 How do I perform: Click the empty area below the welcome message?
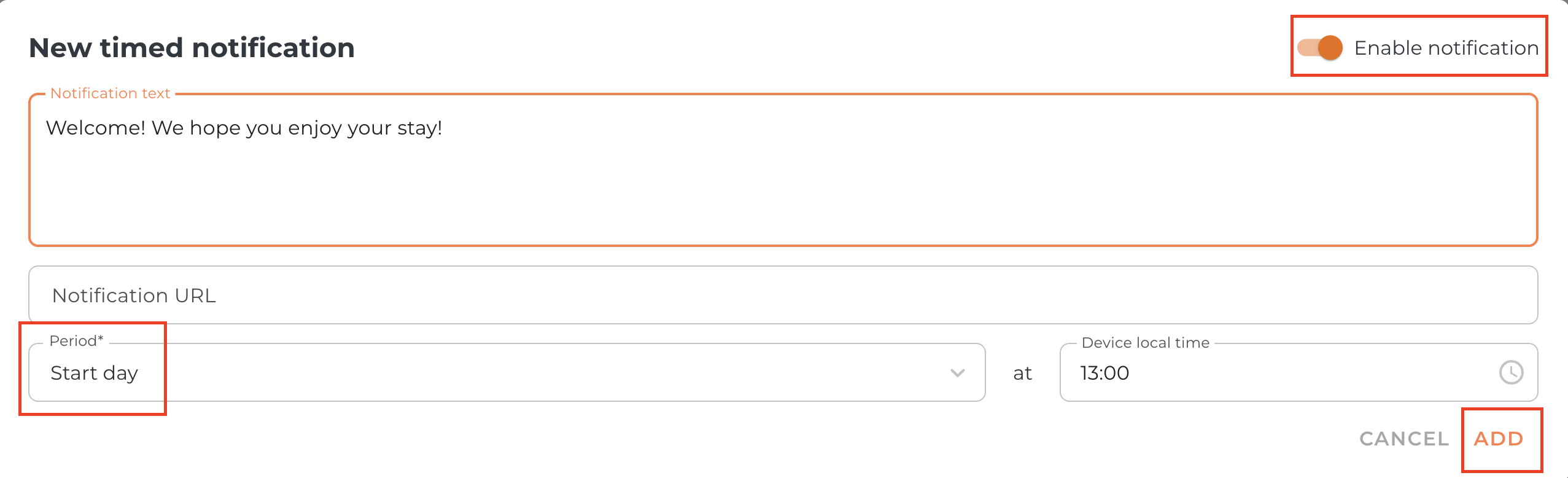pyautogui.click(x=783, y=197)
